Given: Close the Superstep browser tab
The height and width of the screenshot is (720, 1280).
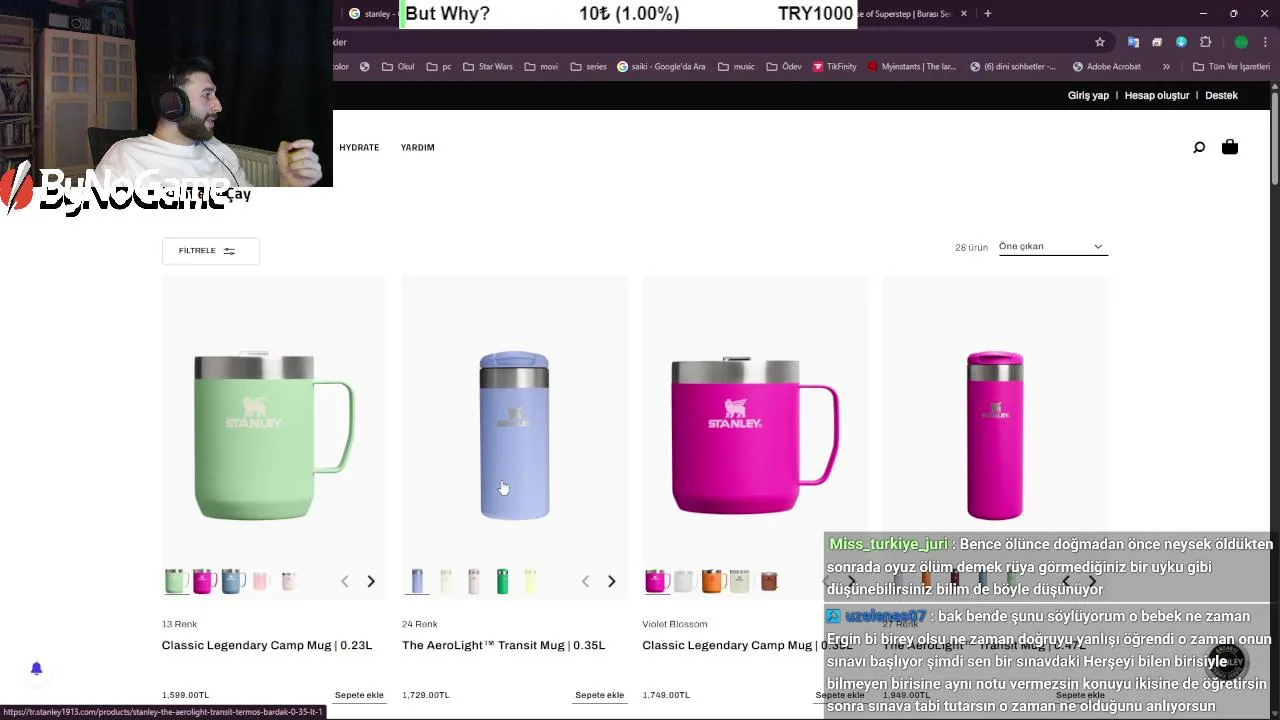Looking at the screenshot, I should click(964, 13).
